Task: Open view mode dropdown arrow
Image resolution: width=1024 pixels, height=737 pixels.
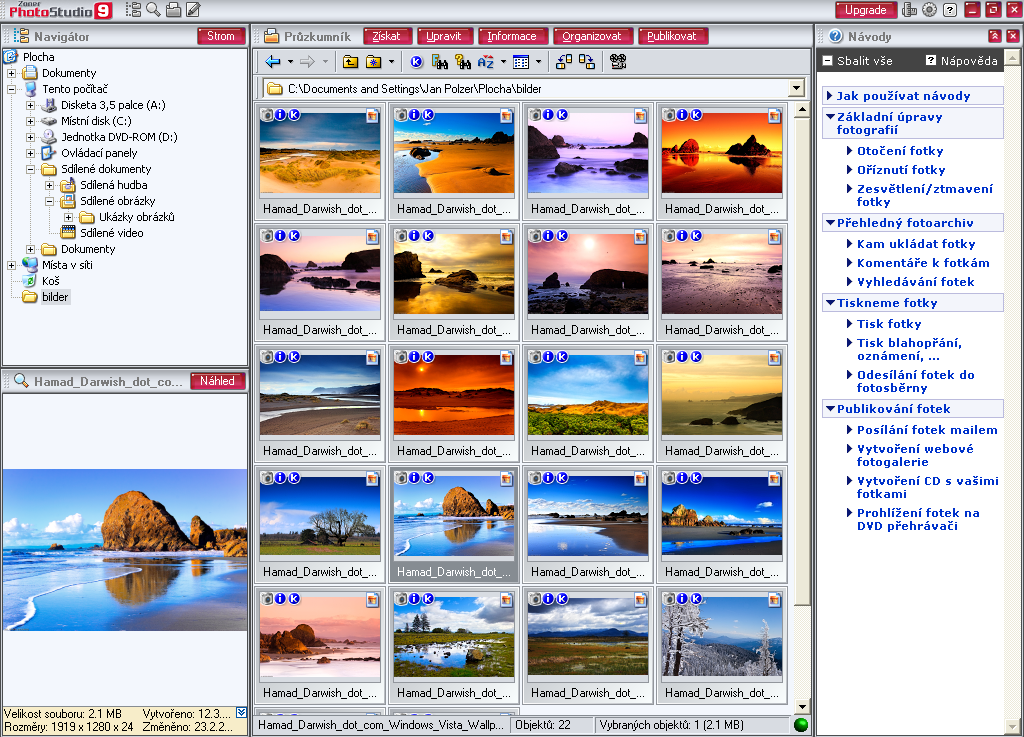Action: coord(539,62)
